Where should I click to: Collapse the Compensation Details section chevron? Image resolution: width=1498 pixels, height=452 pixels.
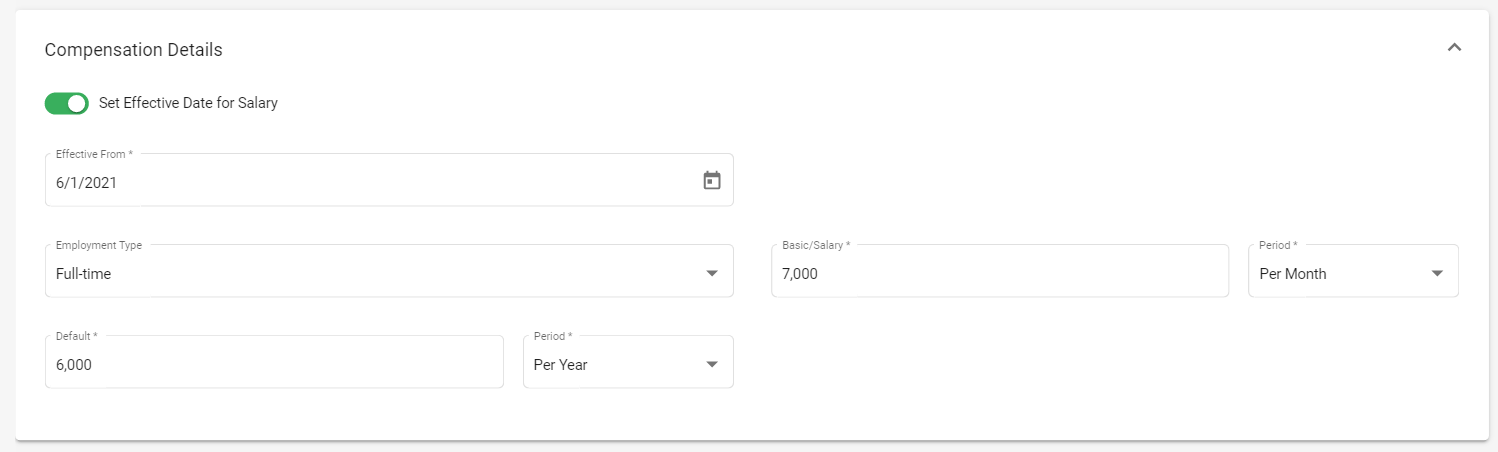click(x=1454, y=47)
